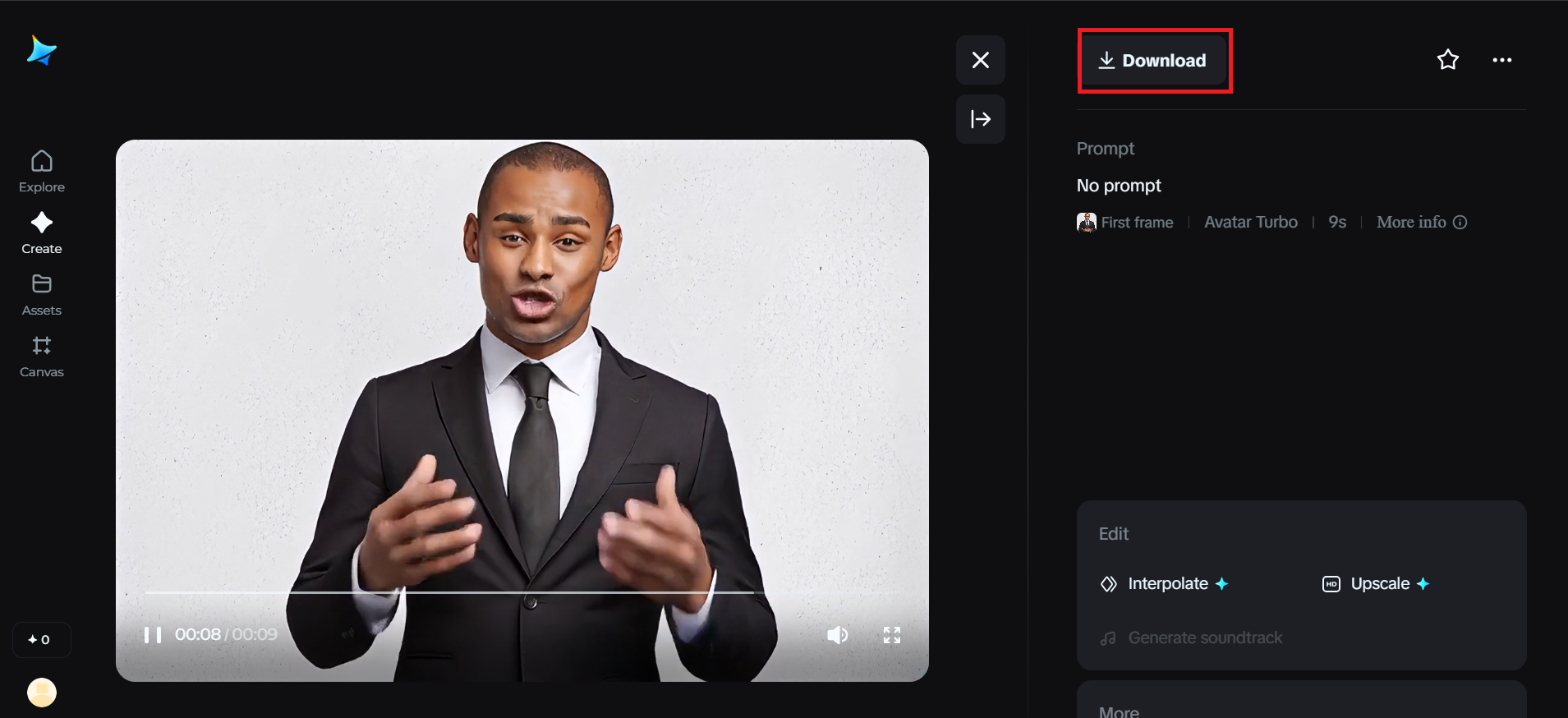Viewport: 1568px width, 718px height.
Task: Interpolate the video frames
Action: pyautogui.click(x=1166, y=584)
